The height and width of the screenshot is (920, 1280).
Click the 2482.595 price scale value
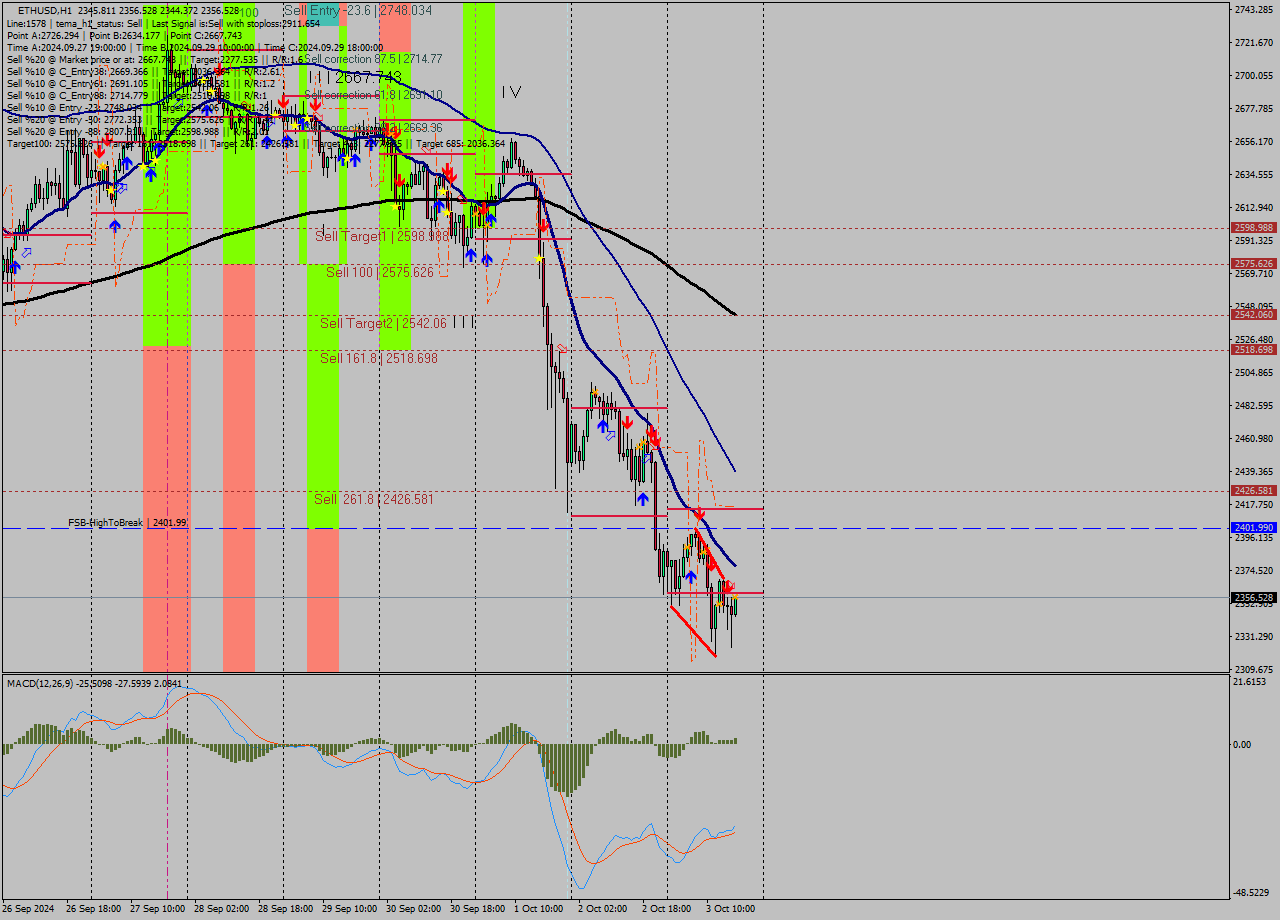point(1253,406)
